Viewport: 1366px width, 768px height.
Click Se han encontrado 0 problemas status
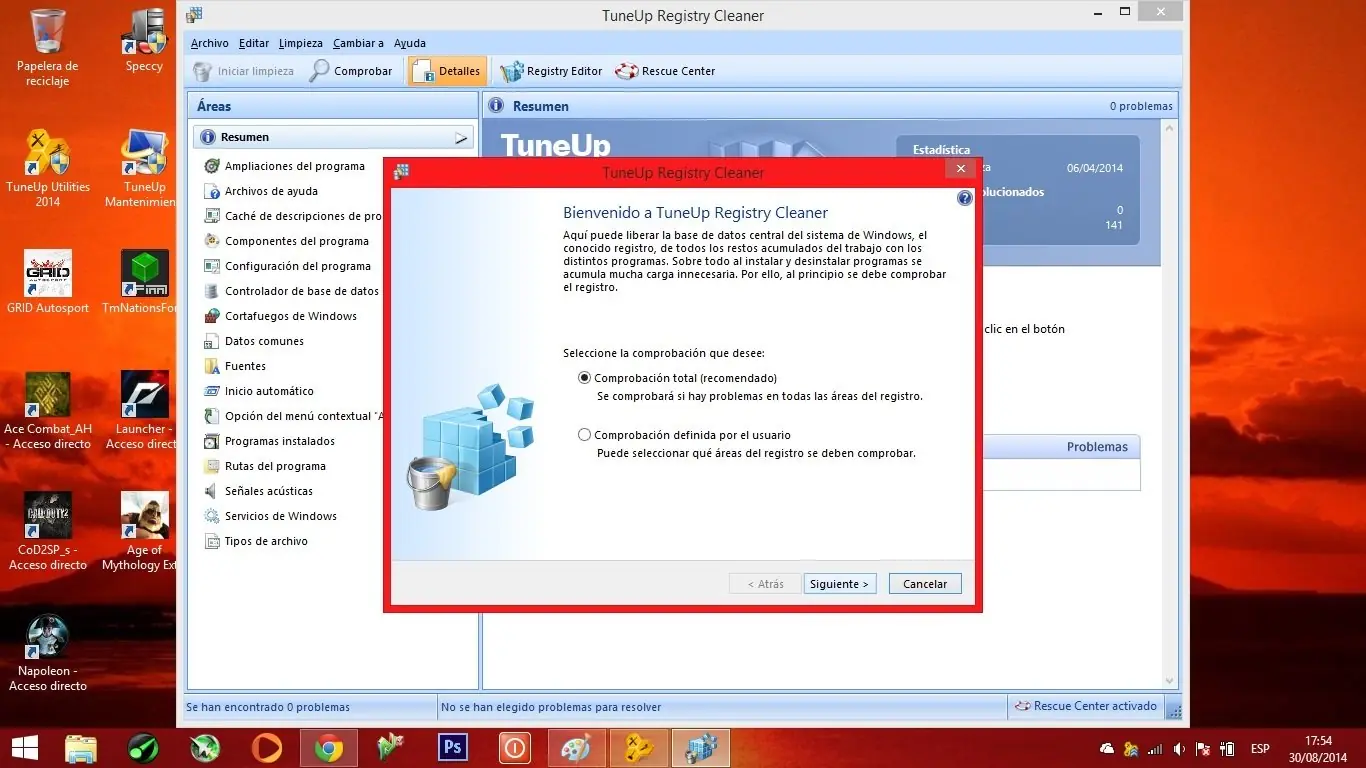pyautogui.click(x=268, y=707)
